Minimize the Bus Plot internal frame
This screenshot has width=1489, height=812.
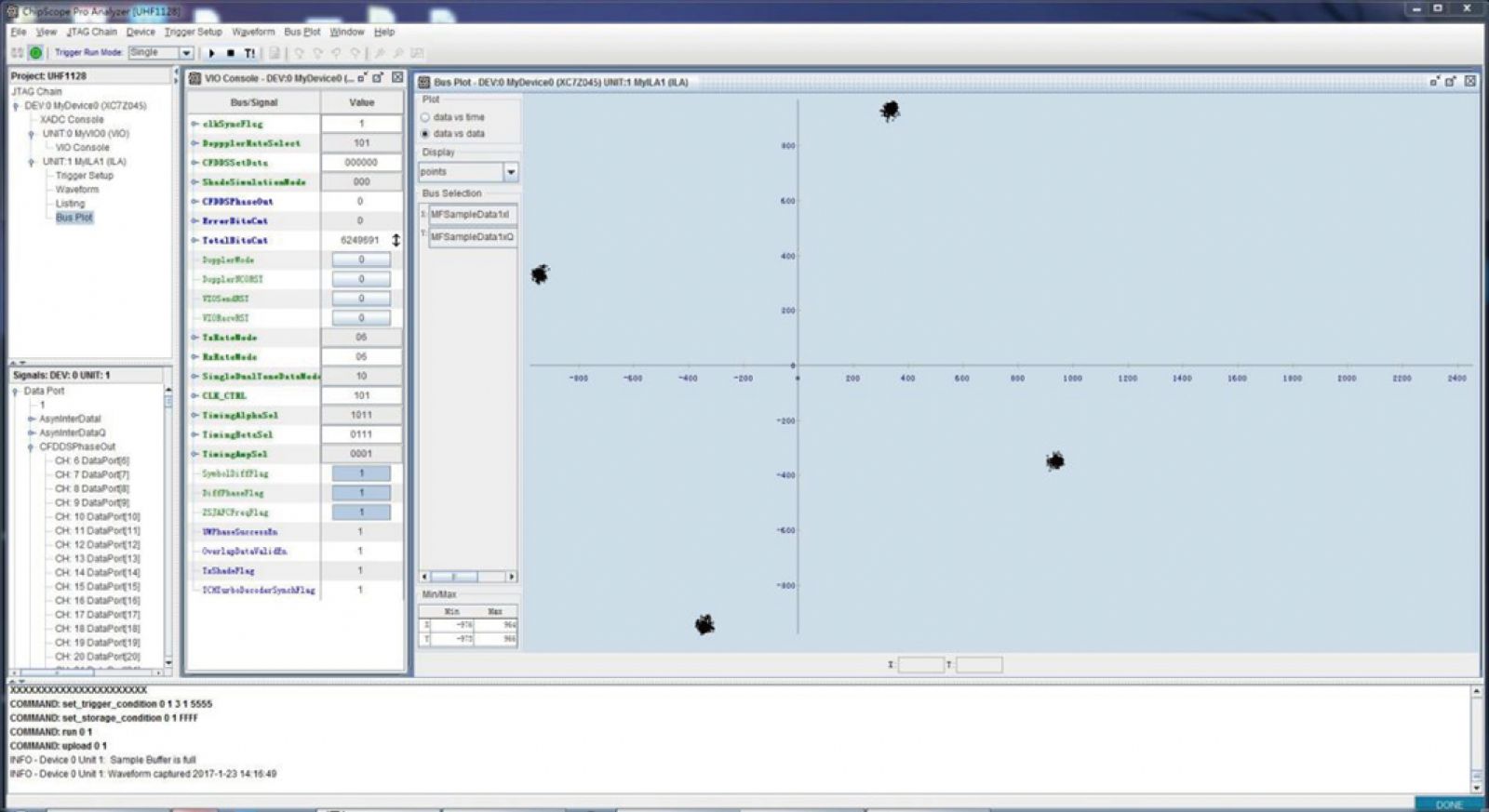(1435, 81)
